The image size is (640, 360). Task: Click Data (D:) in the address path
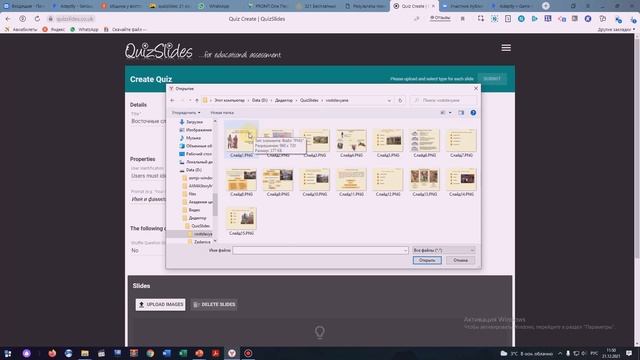coord(260,100)
